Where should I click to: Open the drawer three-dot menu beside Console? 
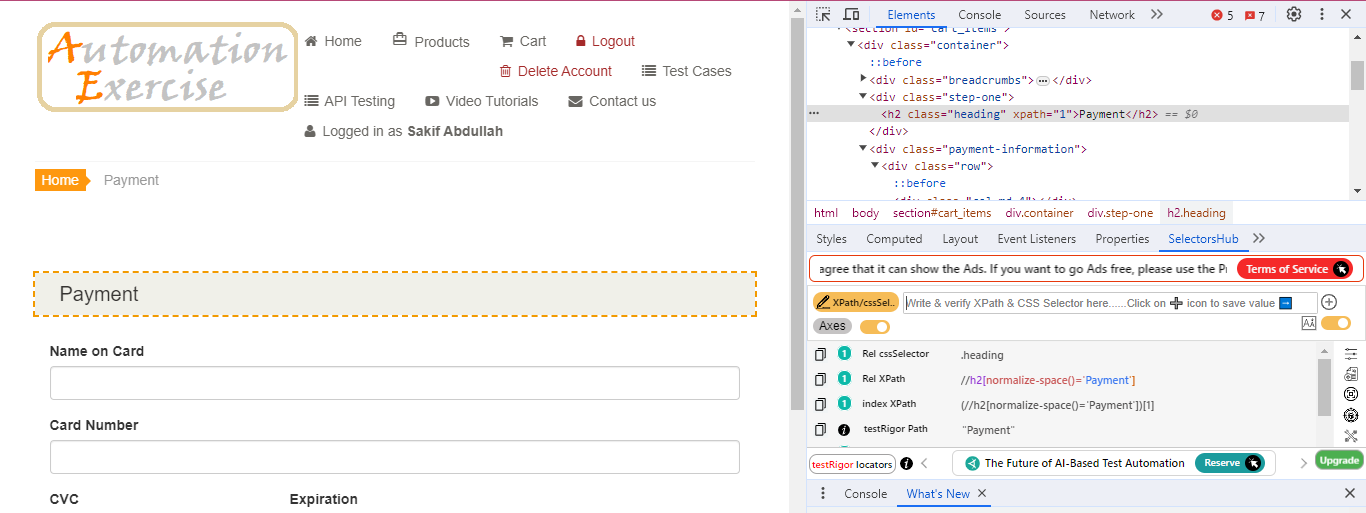[823, 493]
